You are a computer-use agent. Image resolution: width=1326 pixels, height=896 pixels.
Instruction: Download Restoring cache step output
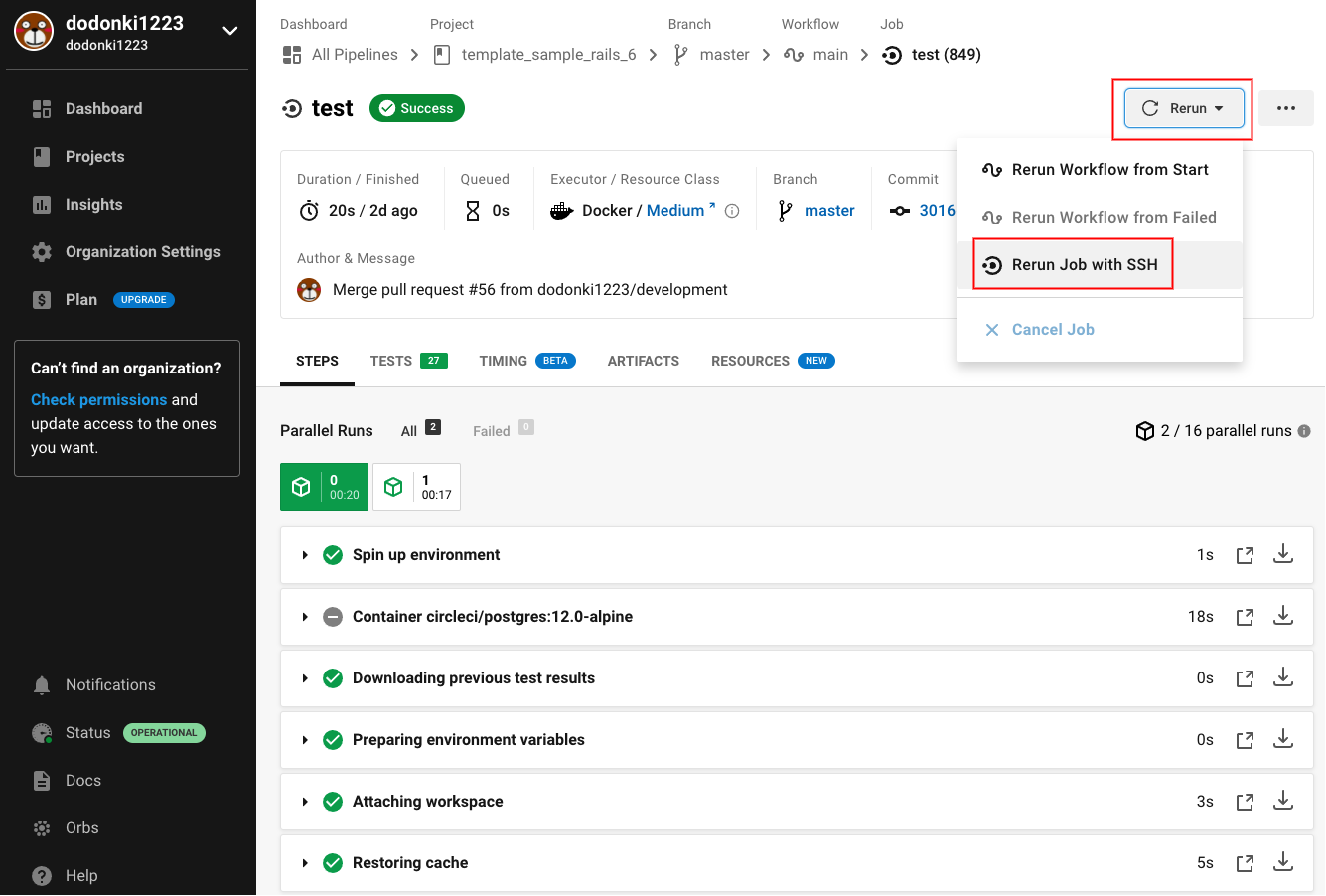[1283, 862]
